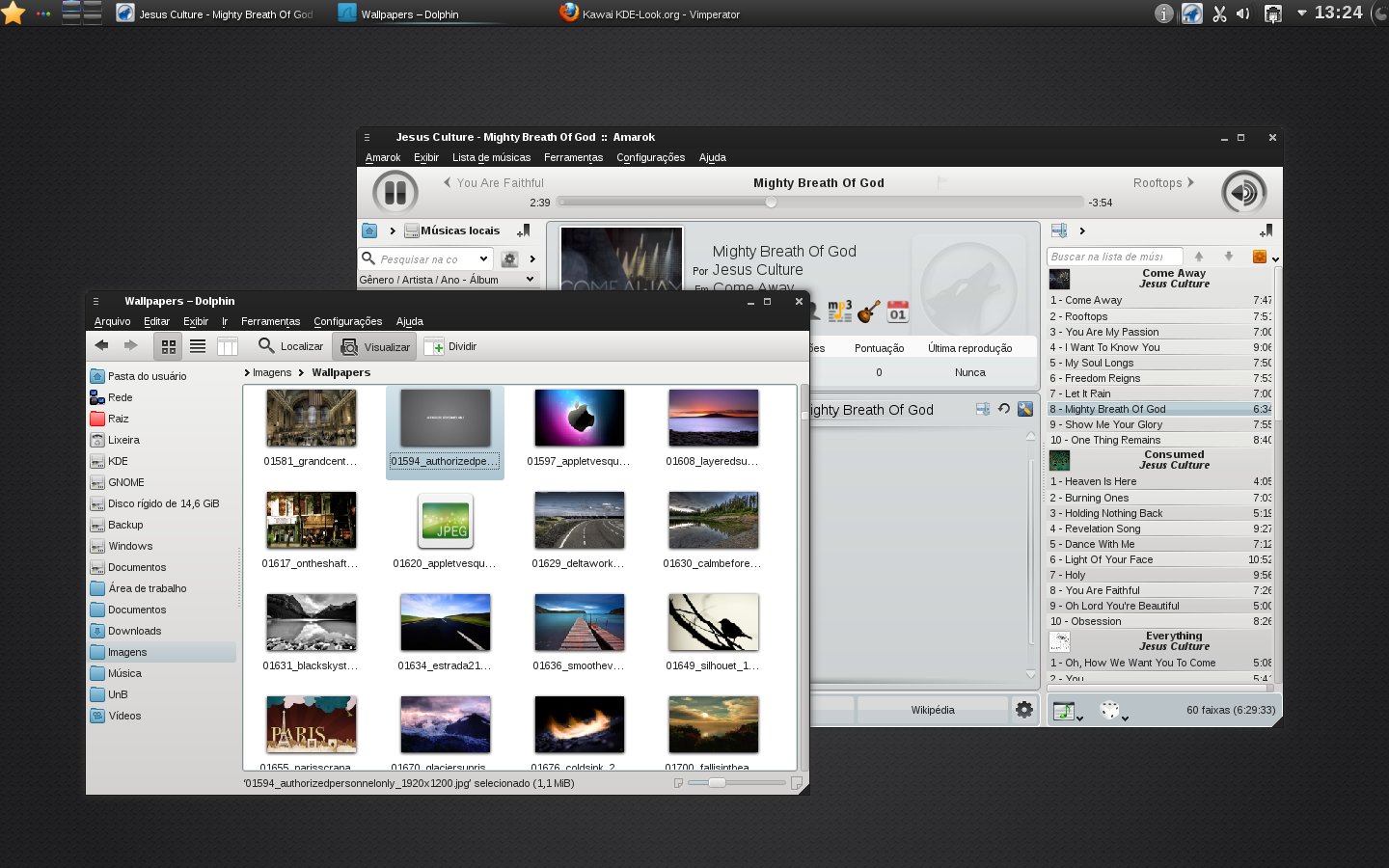Viewport: 1389px width, 868px height.
Task: Open the Klipper scissors icon in the system tray
Action: (x=1219, y=14)
